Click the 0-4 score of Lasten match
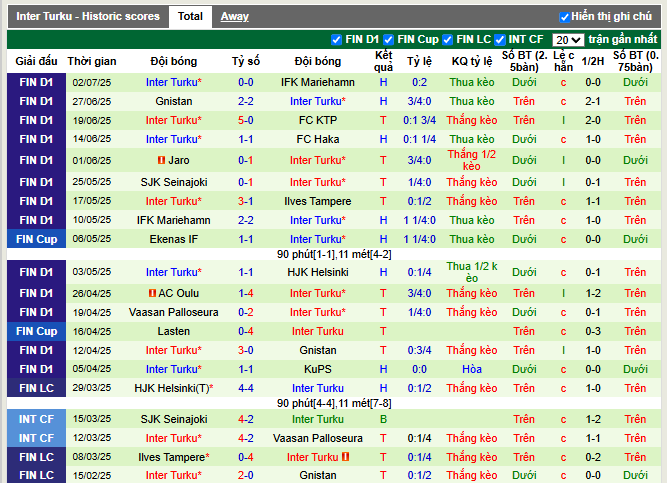The image size is (667, 483). pos(246,331)
